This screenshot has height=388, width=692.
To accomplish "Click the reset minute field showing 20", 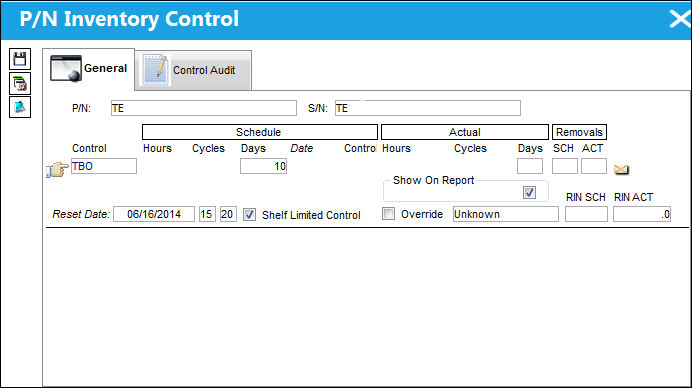I will pos(228,214).
